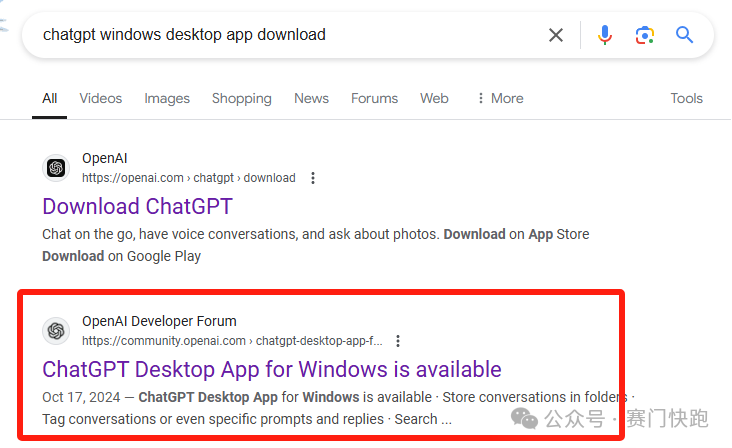Image resolution: width=732 pixels, height=448 pixels.
Task: Open the Download ChatGPT result link
Action: click(x=137, y=207)
